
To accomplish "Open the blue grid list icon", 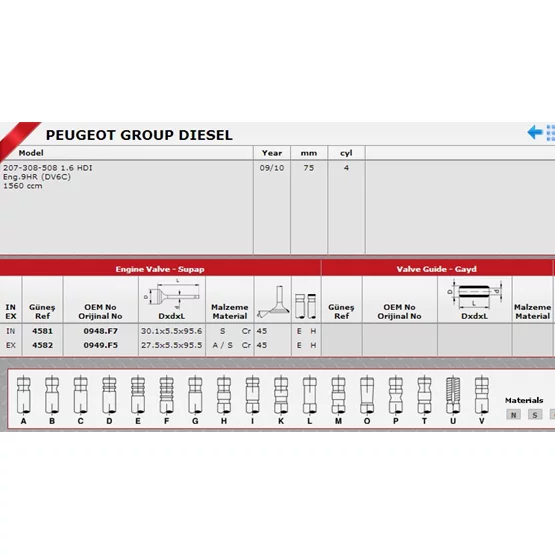I will (551, 133).
